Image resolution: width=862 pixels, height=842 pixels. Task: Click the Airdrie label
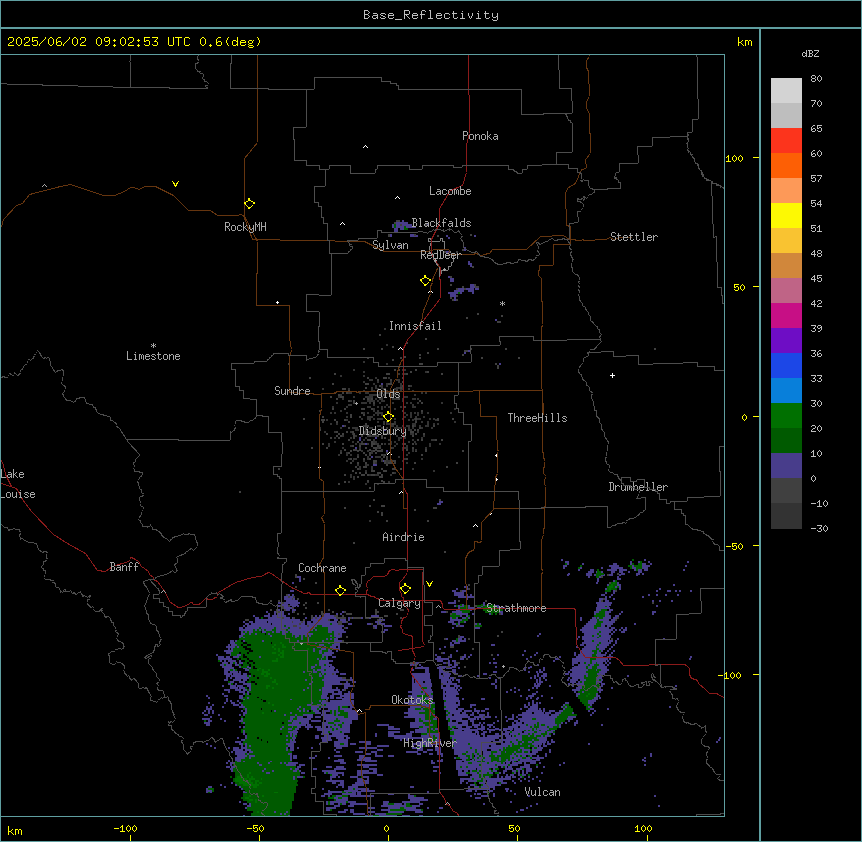click(x=403, y=537)
